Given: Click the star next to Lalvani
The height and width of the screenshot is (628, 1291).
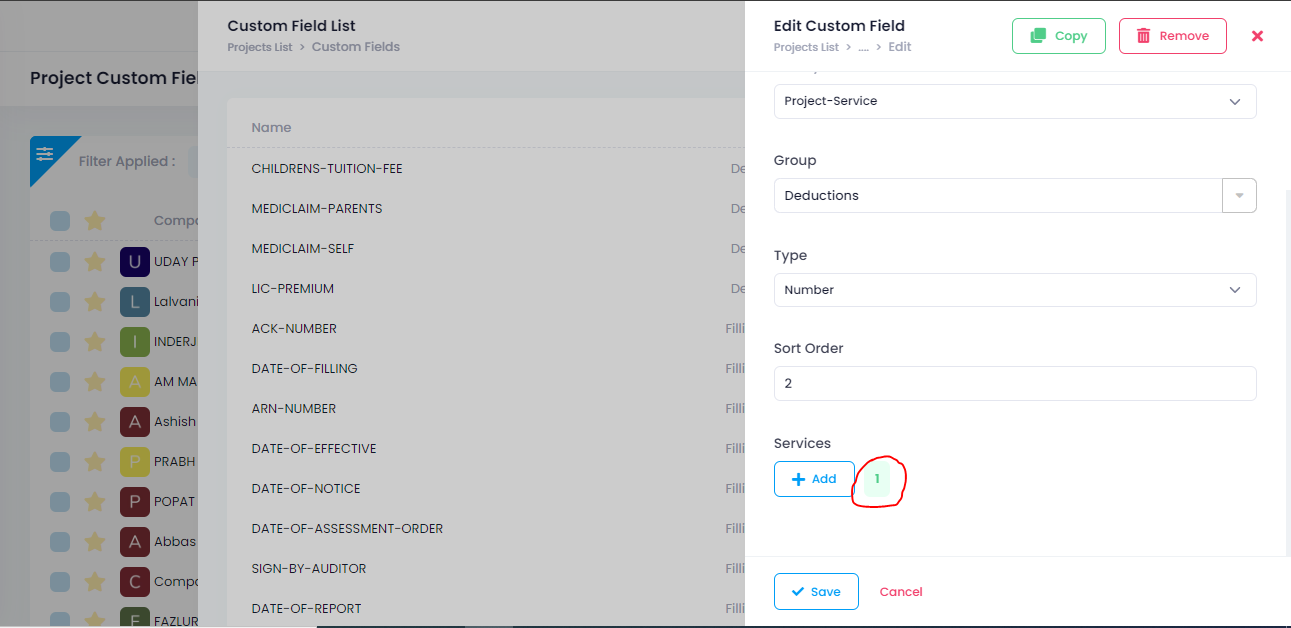Looking at the screenshot, I should coord(95,302).
